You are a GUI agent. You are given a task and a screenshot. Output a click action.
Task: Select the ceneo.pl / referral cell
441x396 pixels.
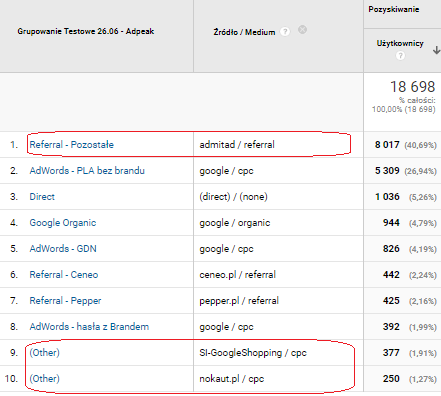pos(238,275)
